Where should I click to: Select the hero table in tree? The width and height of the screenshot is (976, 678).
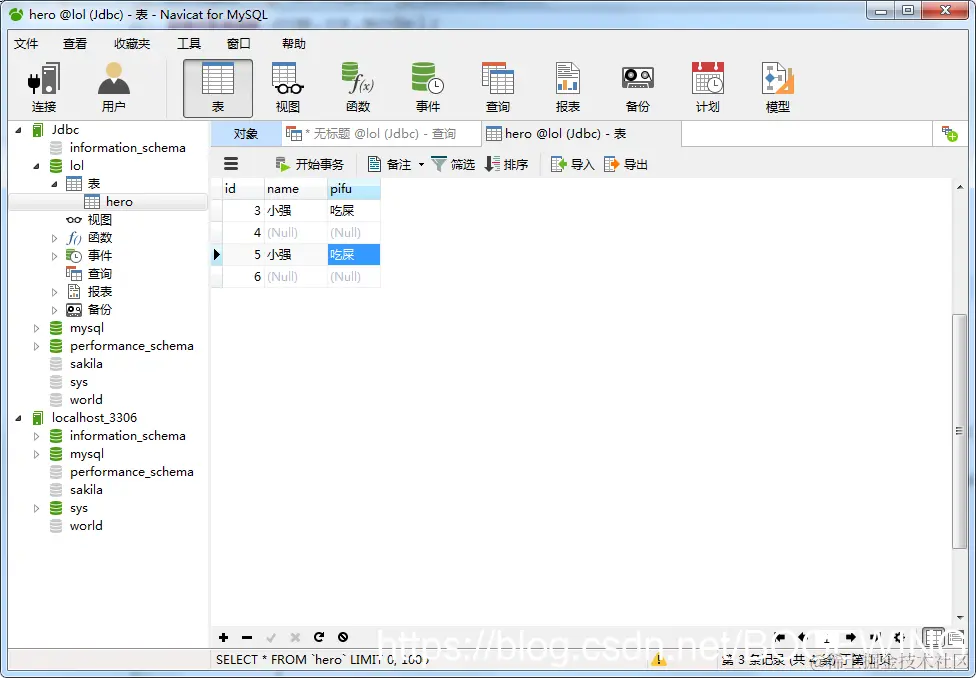click(109, 202)
